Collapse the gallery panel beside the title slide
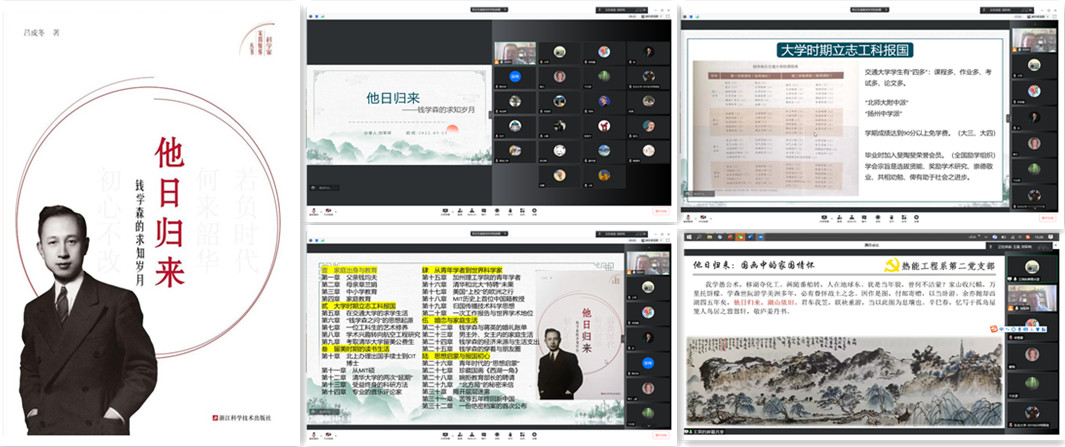1065x447 pixels. [x=490, y=114]
